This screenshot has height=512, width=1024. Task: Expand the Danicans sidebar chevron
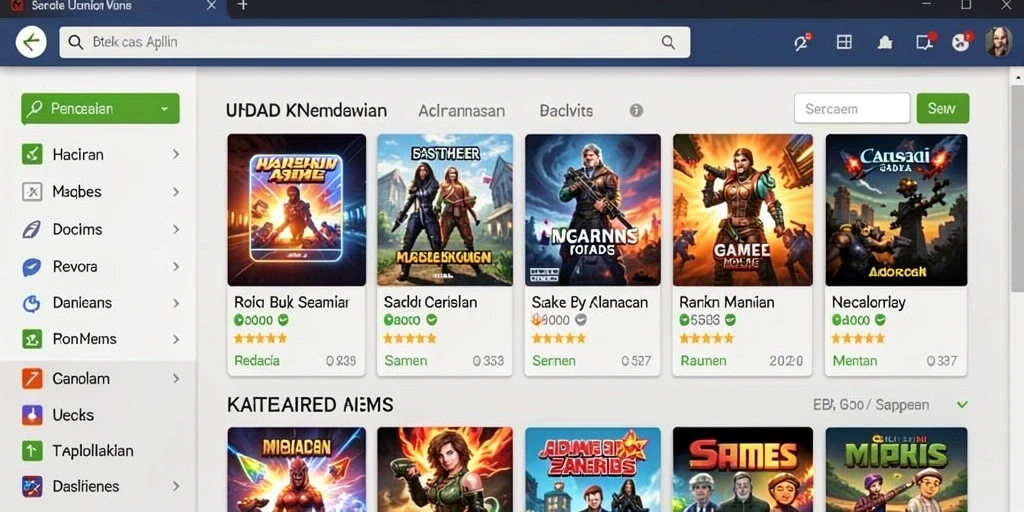[176, 303]
